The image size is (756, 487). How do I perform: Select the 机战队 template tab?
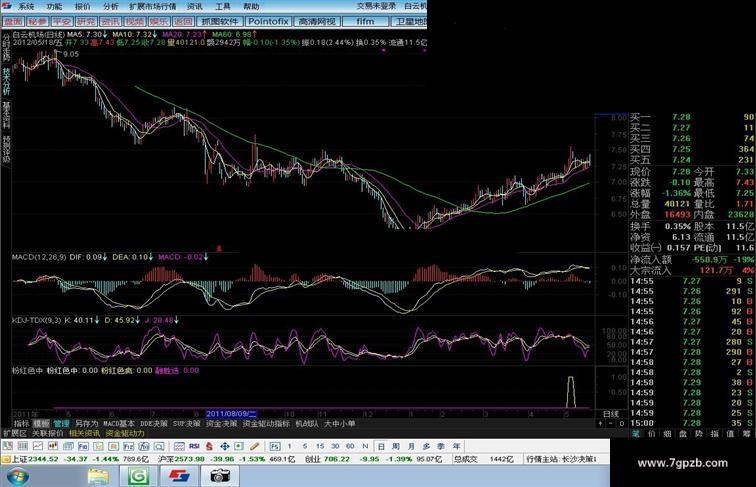[307, 423]
